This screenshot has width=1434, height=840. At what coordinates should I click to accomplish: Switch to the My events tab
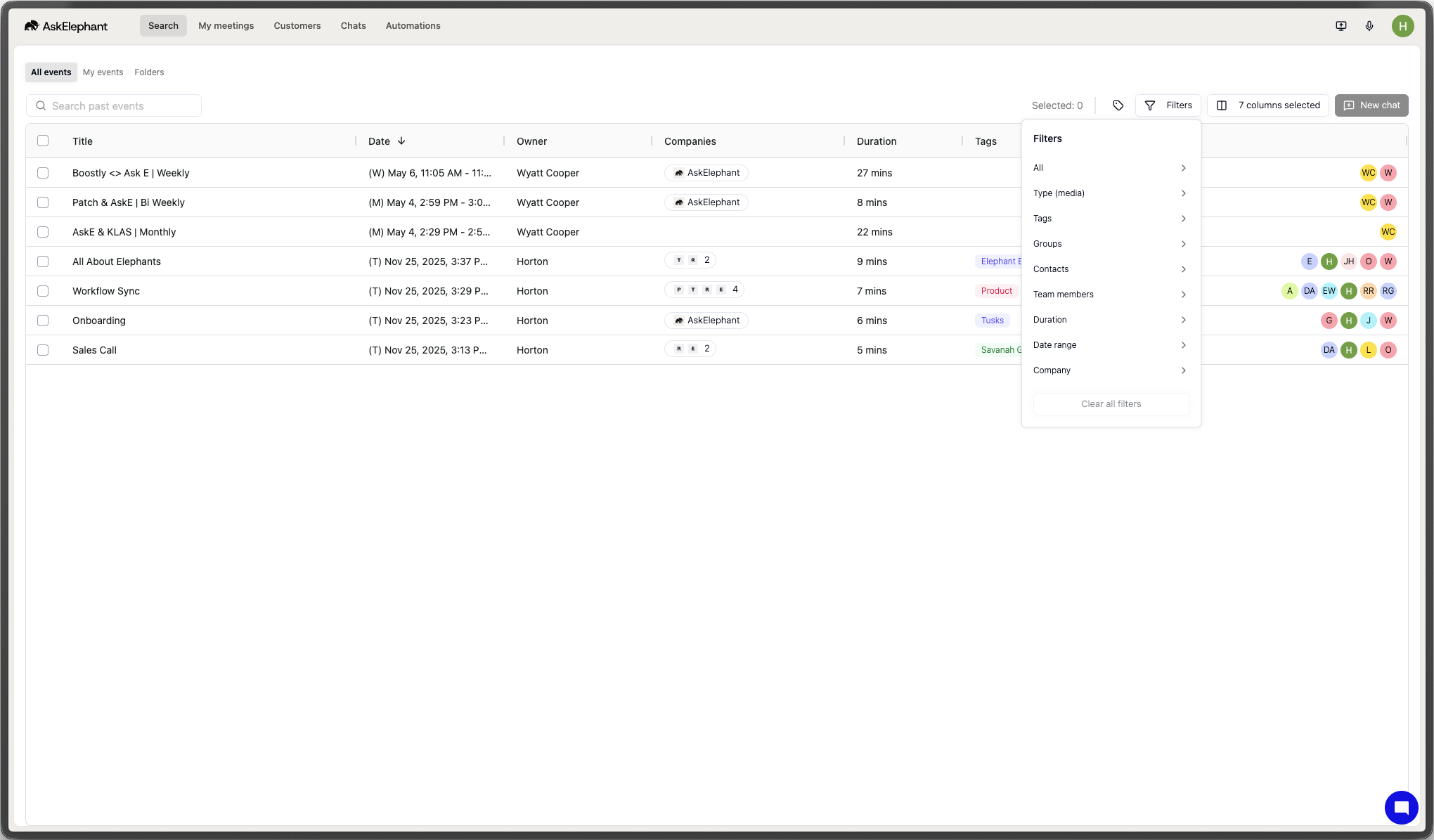point(103,72)
